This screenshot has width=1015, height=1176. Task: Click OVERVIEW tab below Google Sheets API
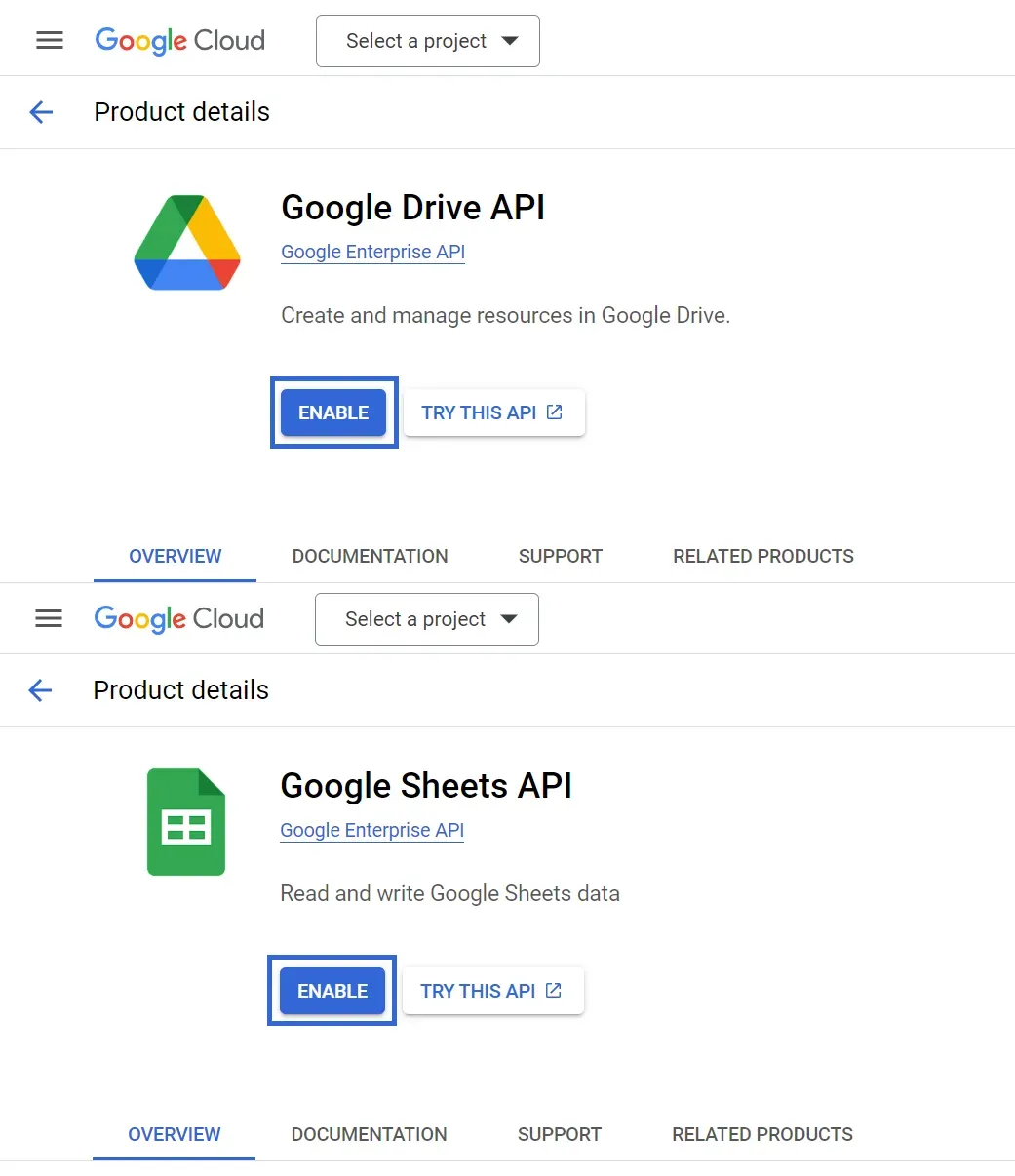[x=174, y=1134]
